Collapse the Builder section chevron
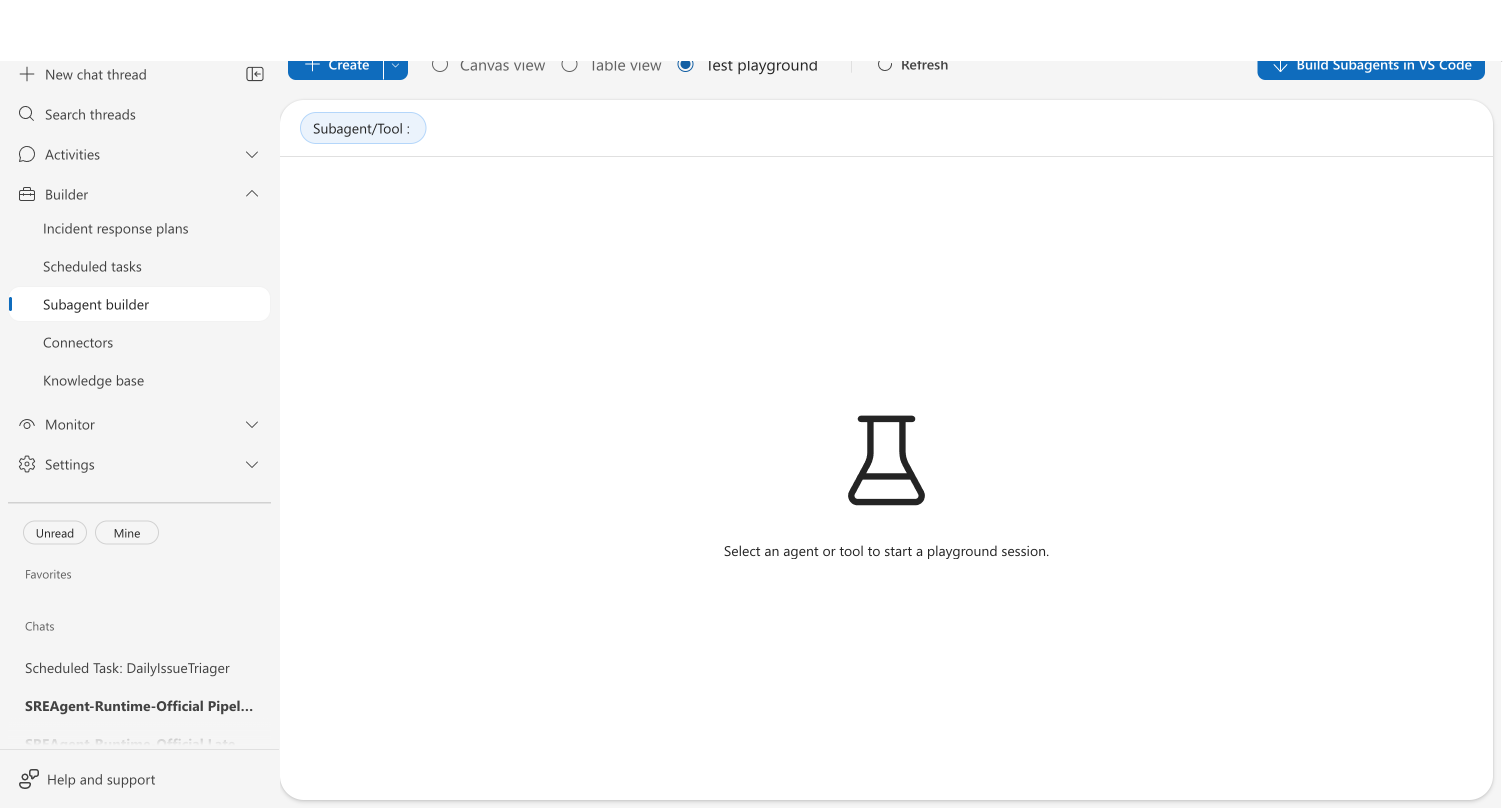This screenshot has width=1504, height=808. tap(252, 194)
